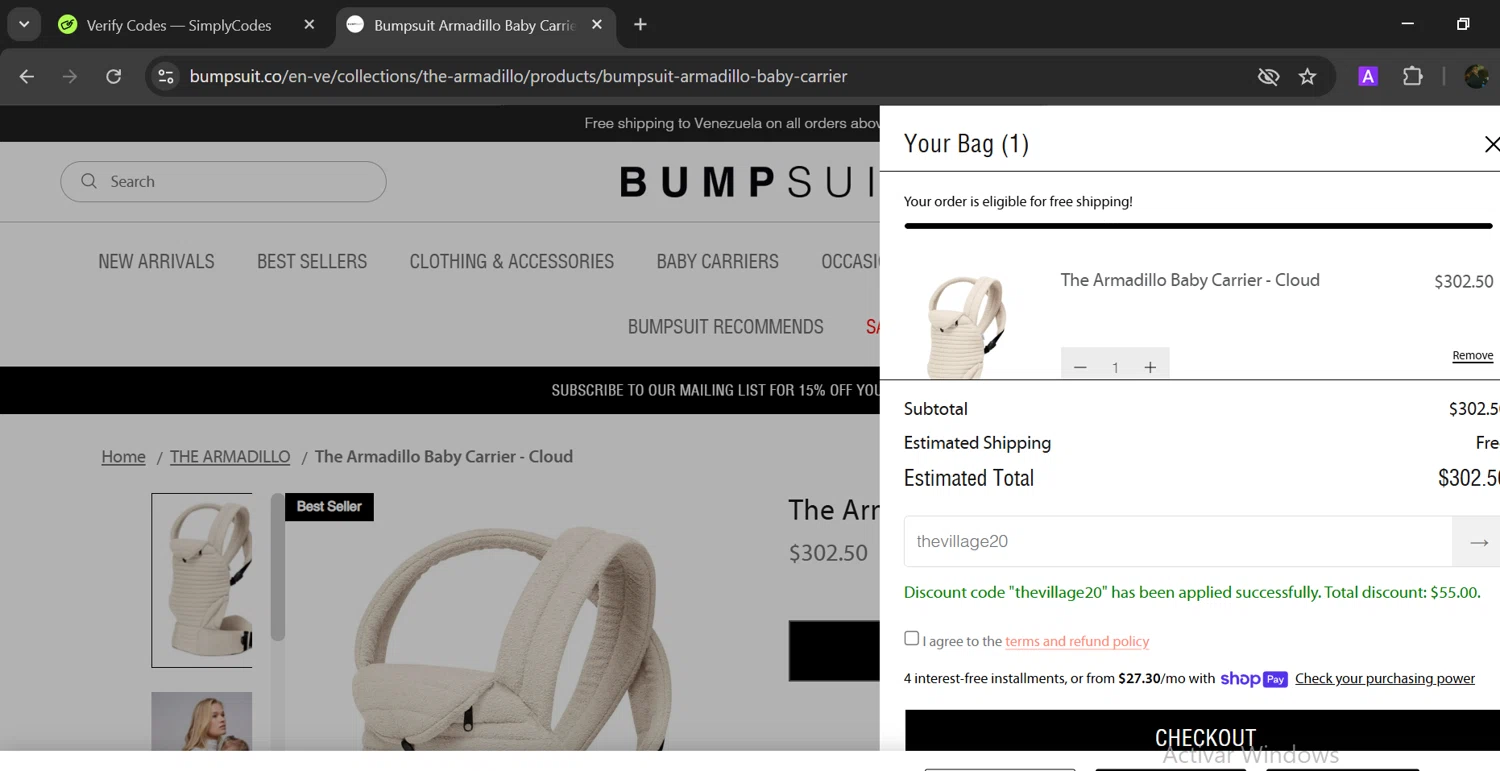Select the Bumpsuit Armadillo Baby Carrier tab
This screenshot has width=1500, height=771.
pos(474,25)
